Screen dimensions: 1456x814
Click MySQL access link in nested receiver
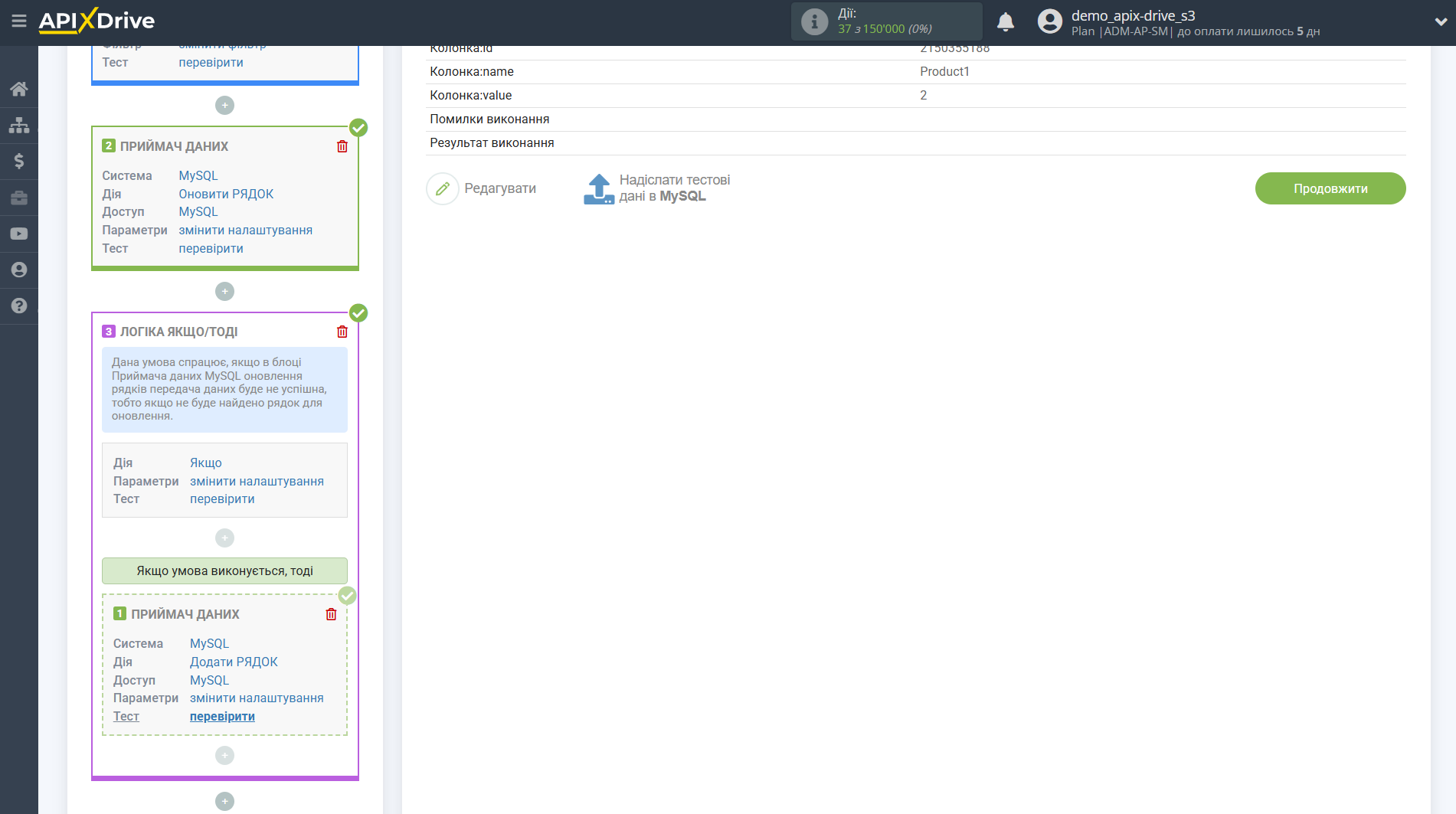pyautogui.click(x=209, y=680)
